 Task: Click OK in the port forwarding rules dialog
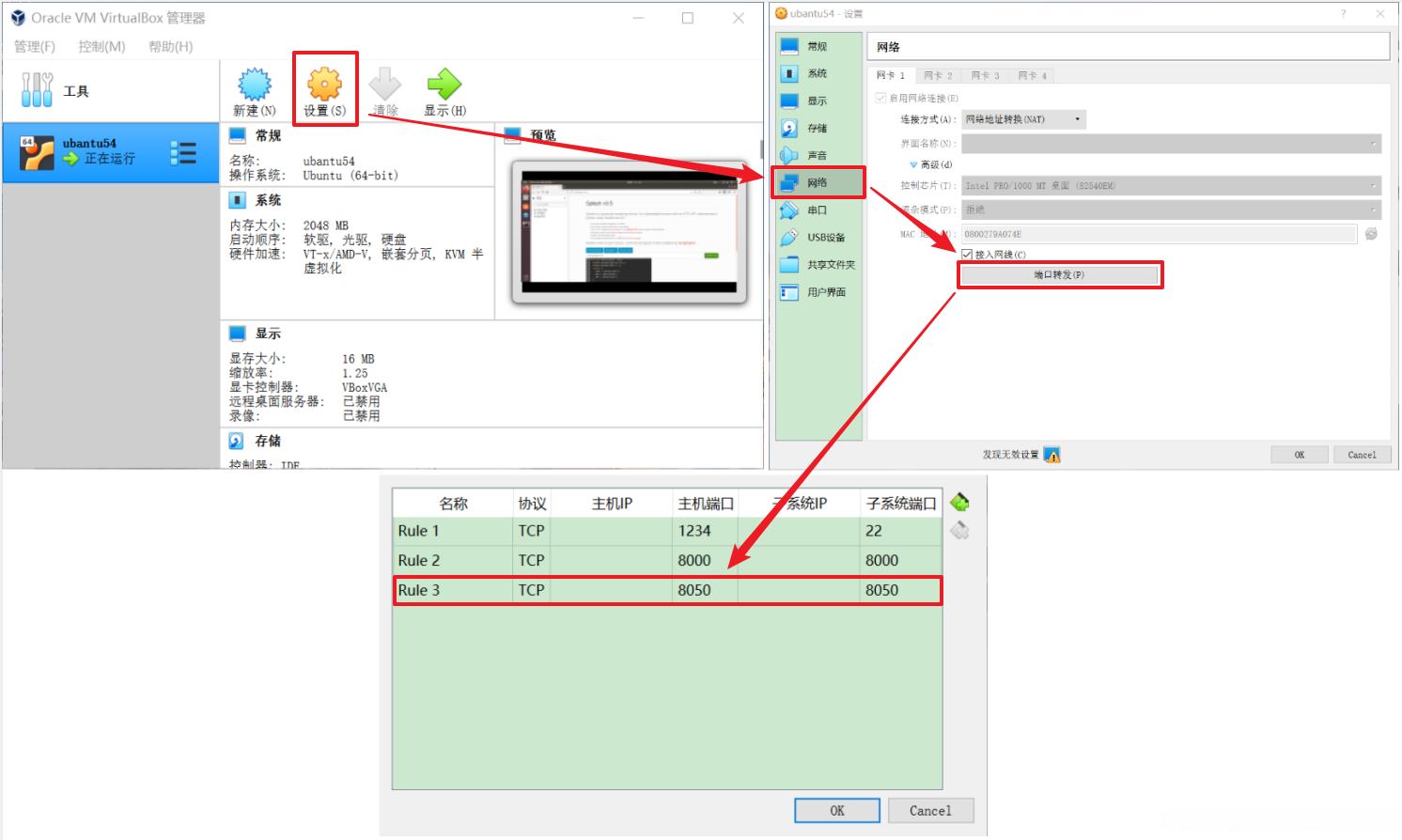(837, 811)
